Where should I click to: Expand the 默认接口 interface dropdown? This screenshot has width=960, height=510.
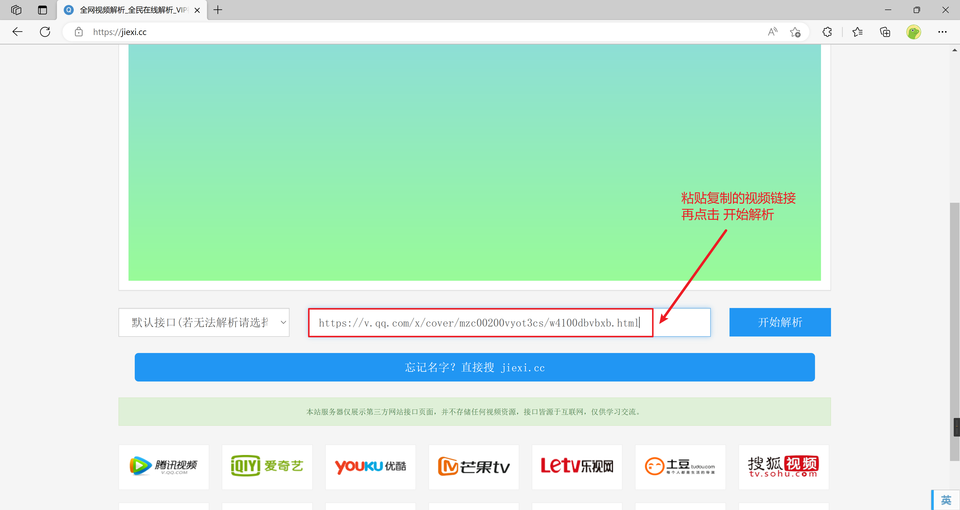(204, 322)
